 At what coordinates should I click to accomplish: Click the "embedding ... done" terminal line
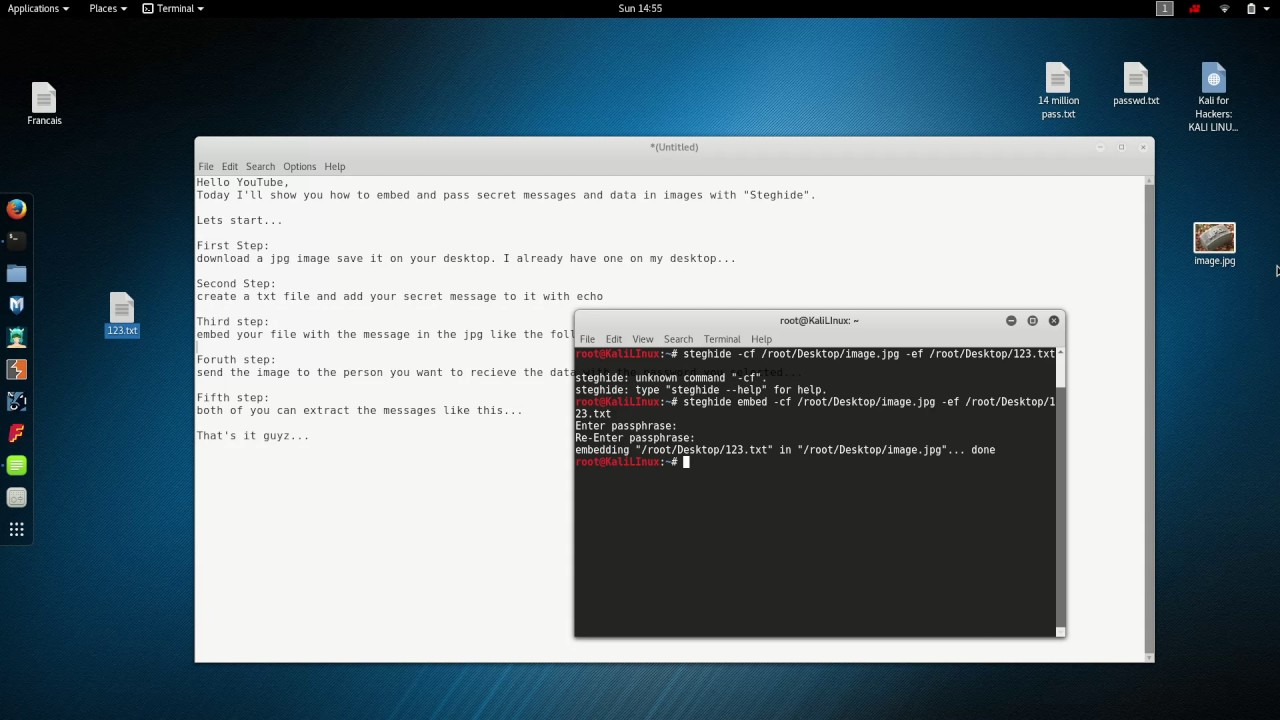(x=785, y=450)
